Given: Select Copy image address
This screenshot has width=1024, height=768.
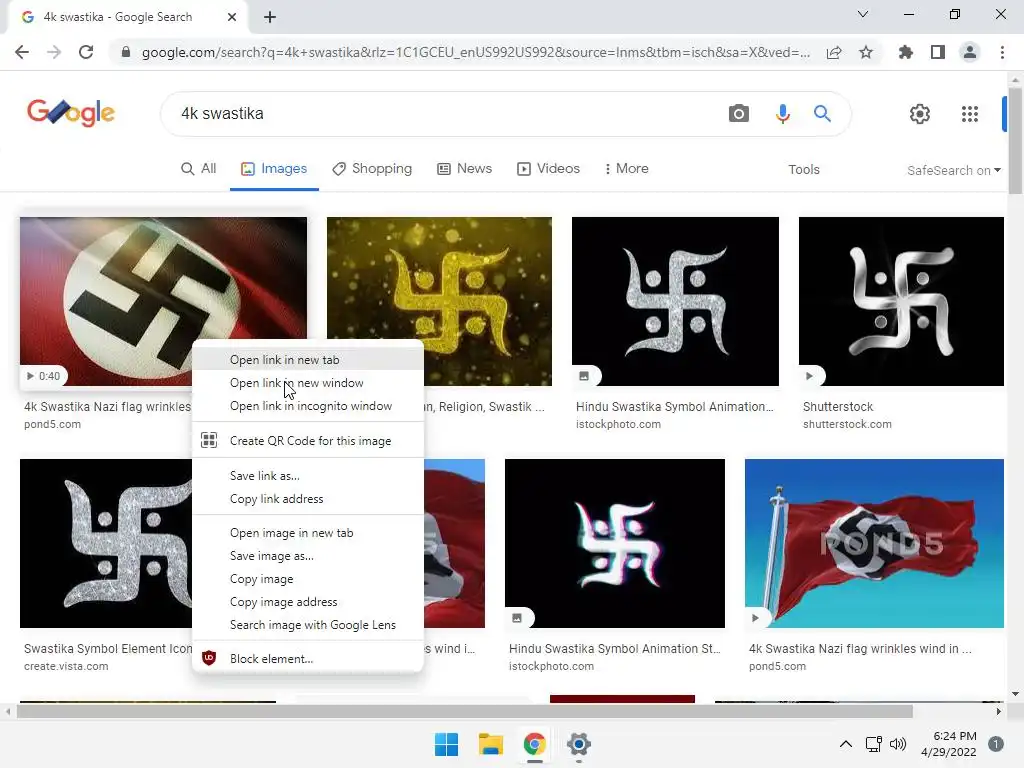Looking at the screenshot, I should click(x=308, y=601).
